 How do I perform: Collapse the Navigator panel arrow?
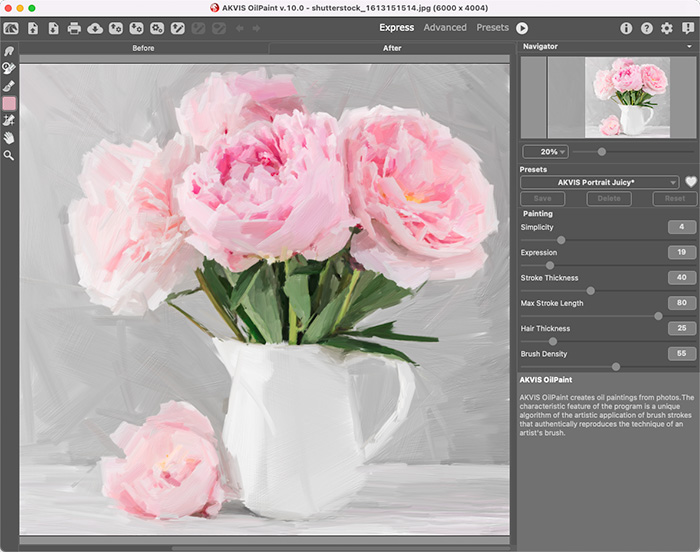tap(689, 46)
